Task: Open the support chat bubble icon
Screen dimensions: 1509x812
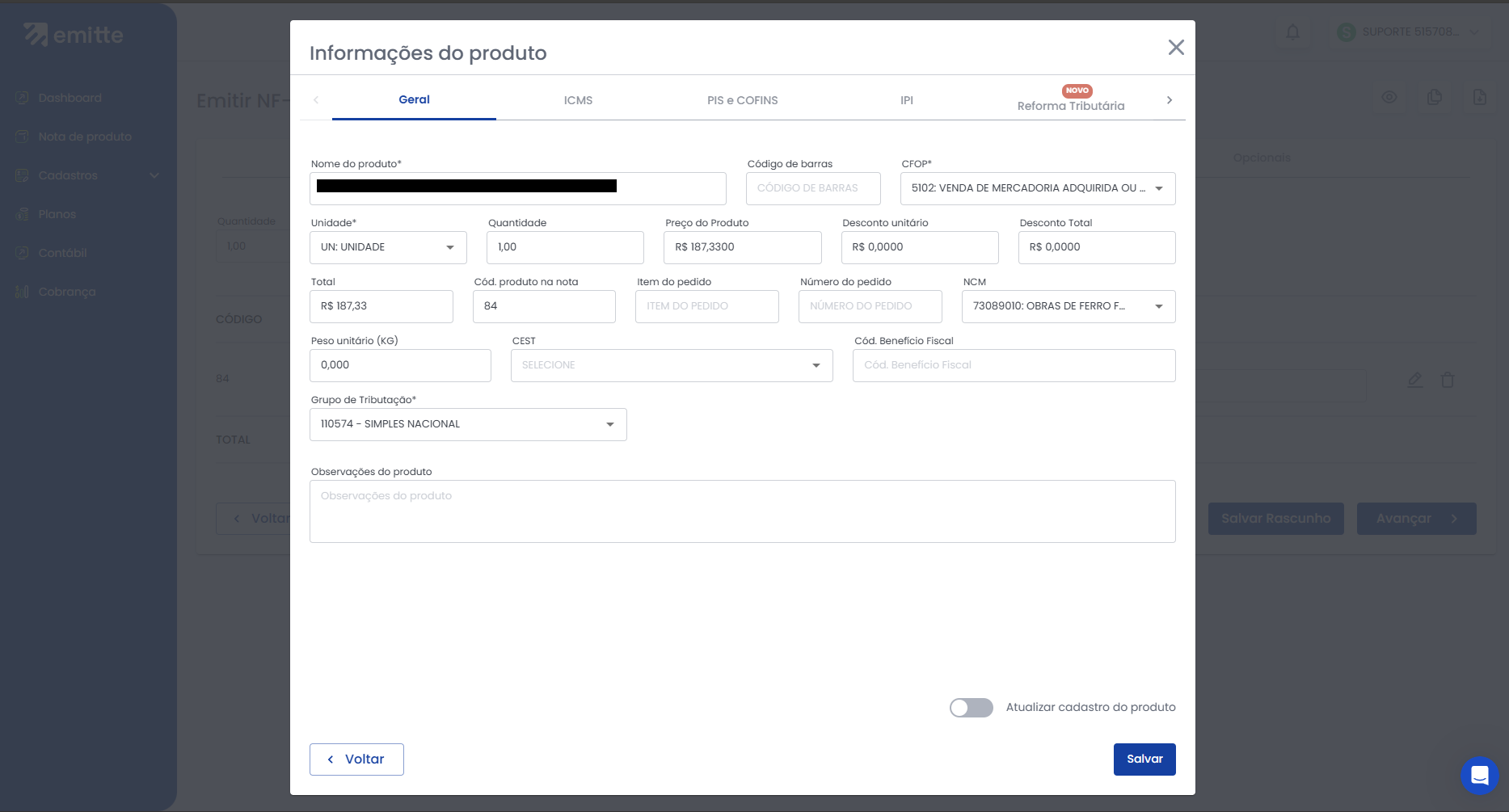Action: (1479, 776)
